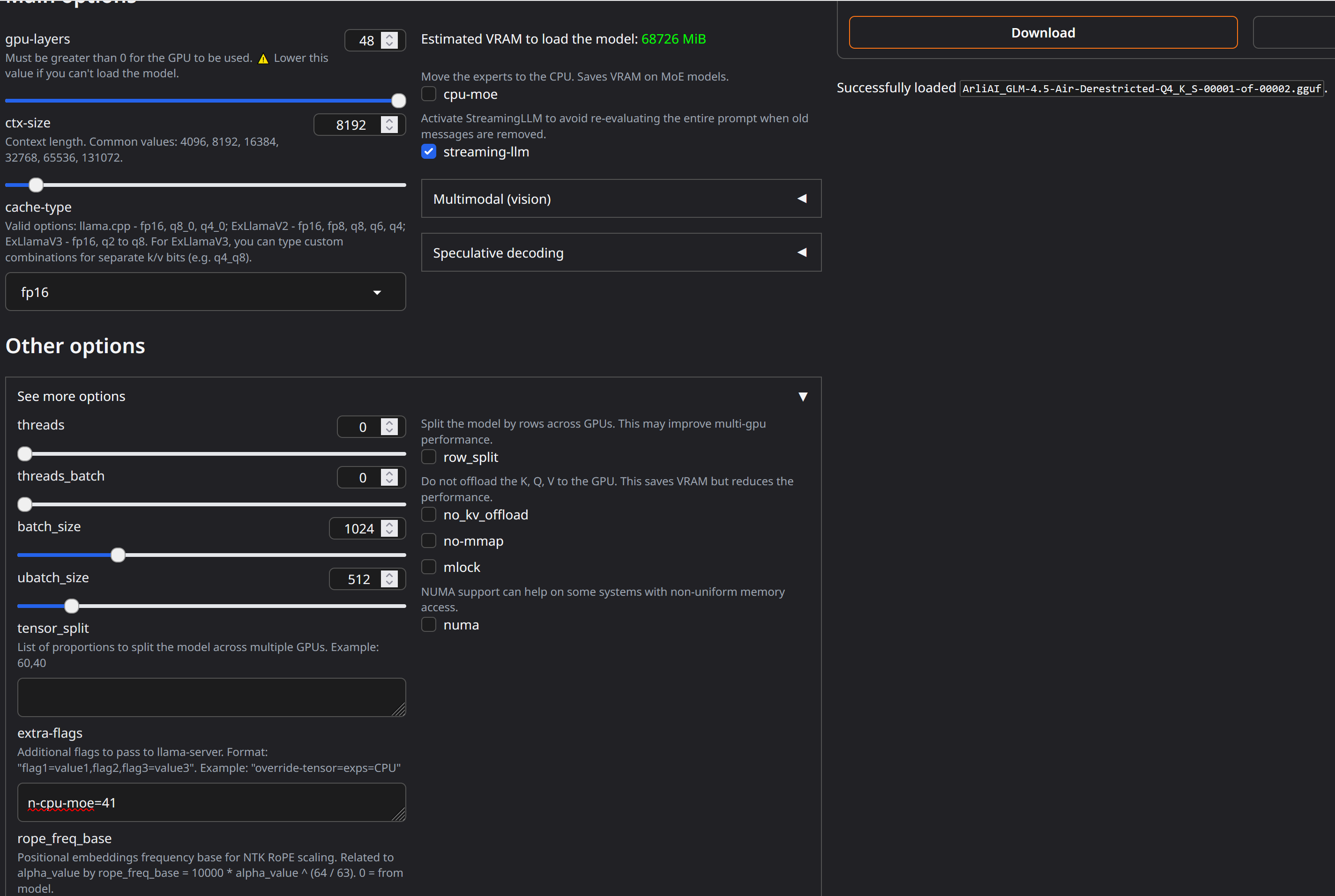The image size is (1335, 896).
Task: Uncheck the streaming-llm option
Action: tap(429, 151)
